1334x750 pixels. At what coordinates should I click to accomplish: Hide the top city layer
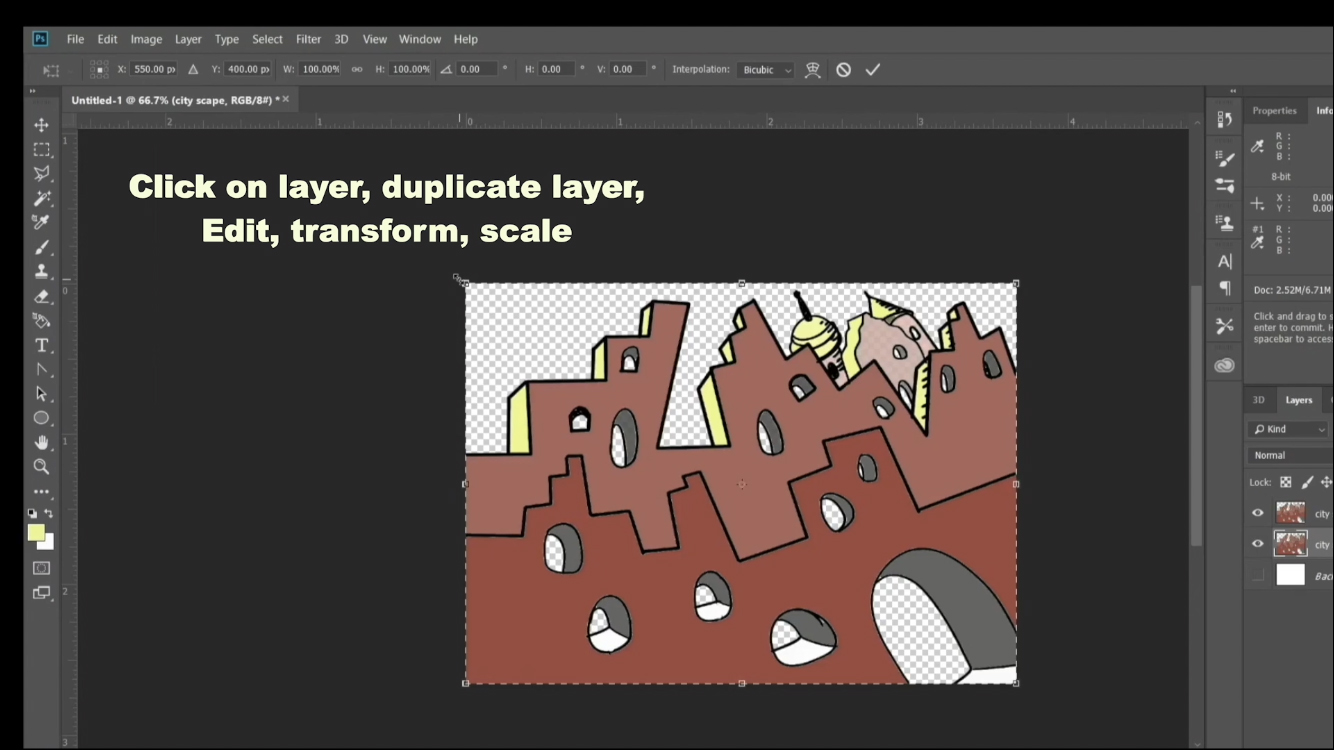pyautogui.click(x=1257, y=512)
